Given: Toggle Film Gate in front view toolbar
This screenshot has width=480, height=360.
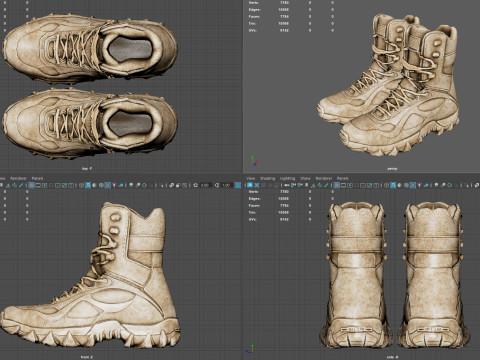Looking at the screenshot, I should (38, 185).
